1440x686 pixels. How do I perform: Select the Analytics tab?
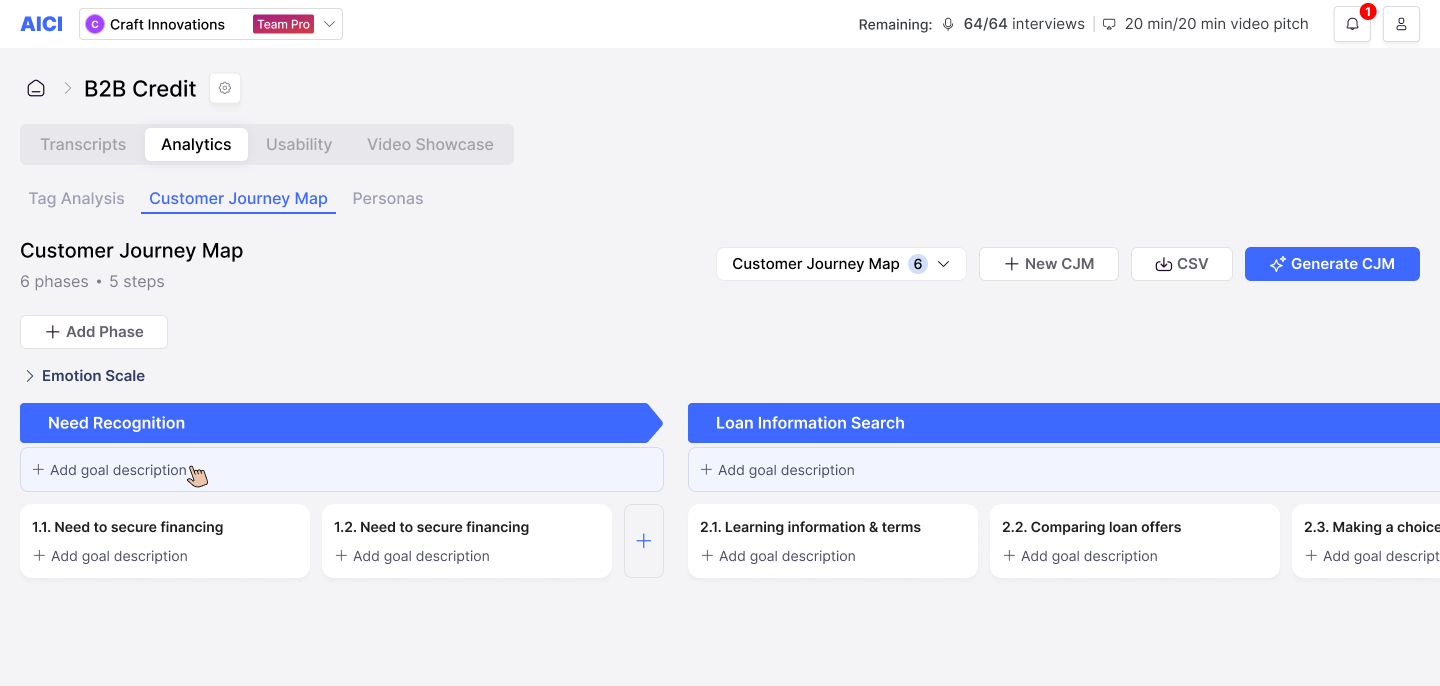pyautogui.click(x=196, y=144)
